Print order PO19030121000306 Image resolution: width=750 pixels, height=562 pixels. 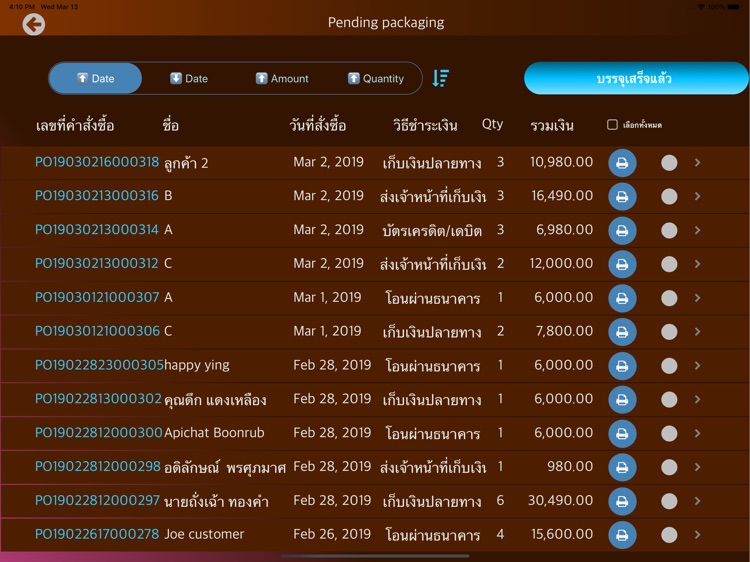[x=622, y=332]
